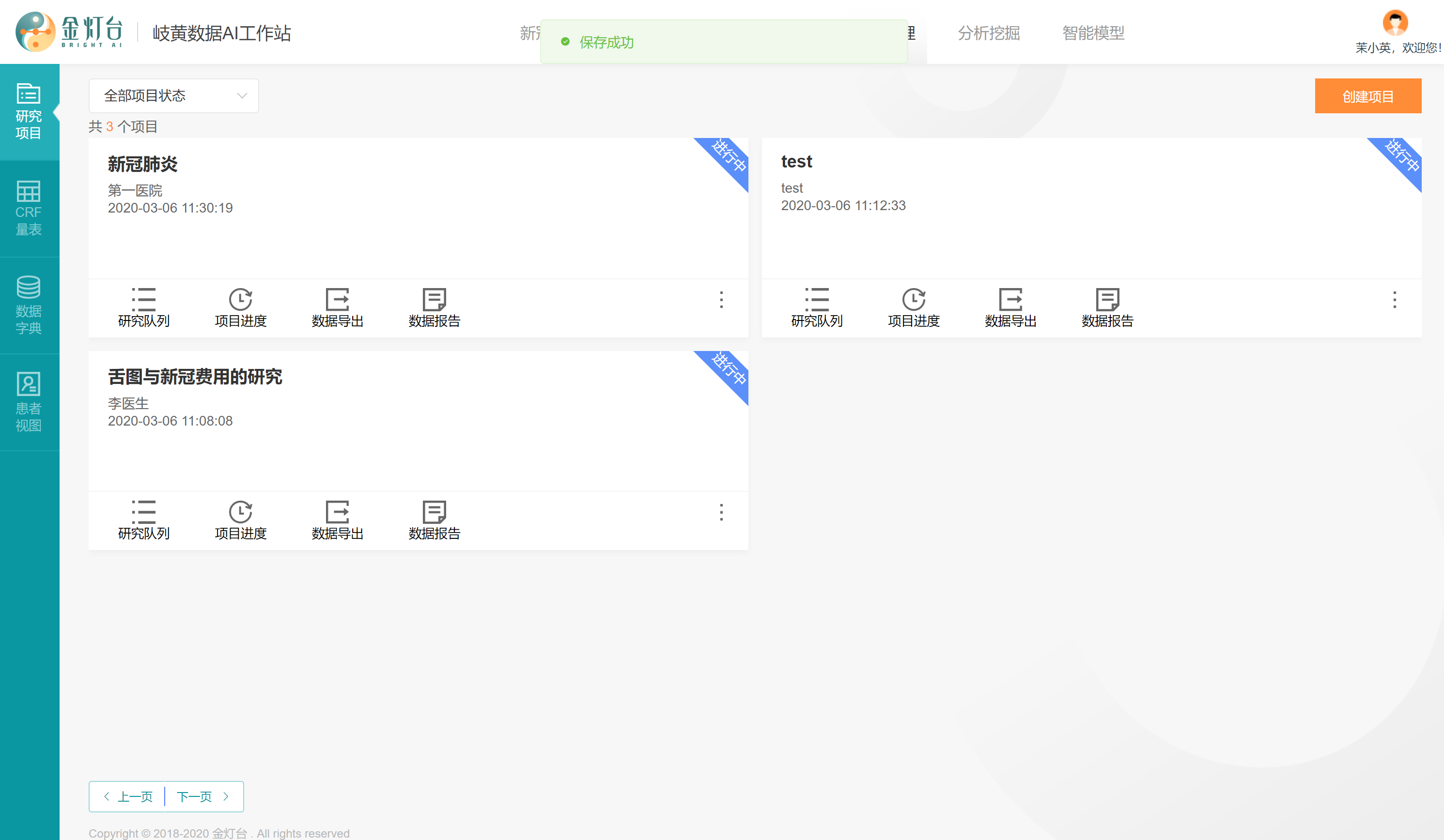Expand the 全部项目状态 dropdown
This screenshot has height=840, width=1444.
pyautogui.click(x=173, y=96)
